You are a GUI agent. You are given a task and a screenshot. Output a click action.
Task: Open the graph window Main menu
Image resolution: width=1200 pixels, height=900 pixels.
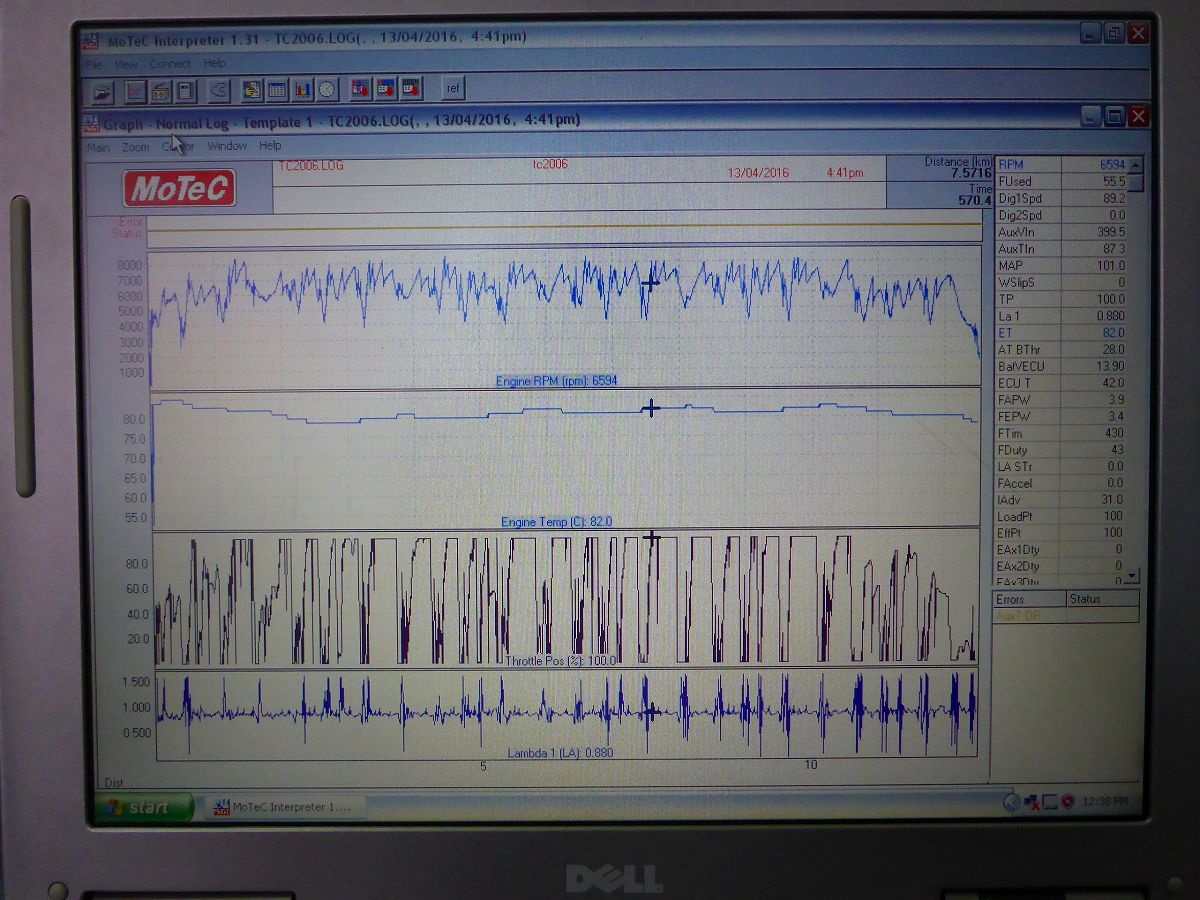[98, 147]
